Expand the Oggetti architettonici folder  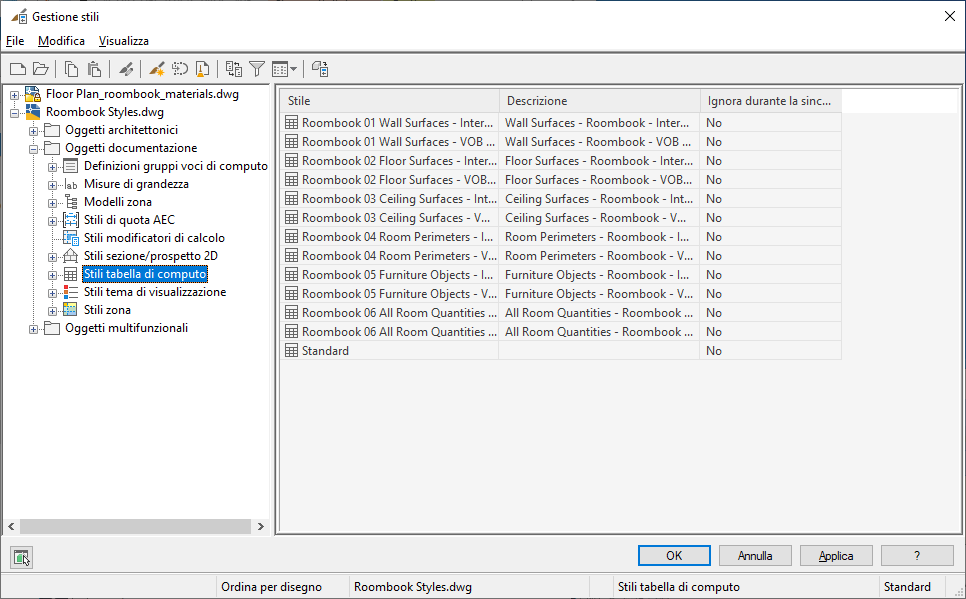(x=33, y=131)
